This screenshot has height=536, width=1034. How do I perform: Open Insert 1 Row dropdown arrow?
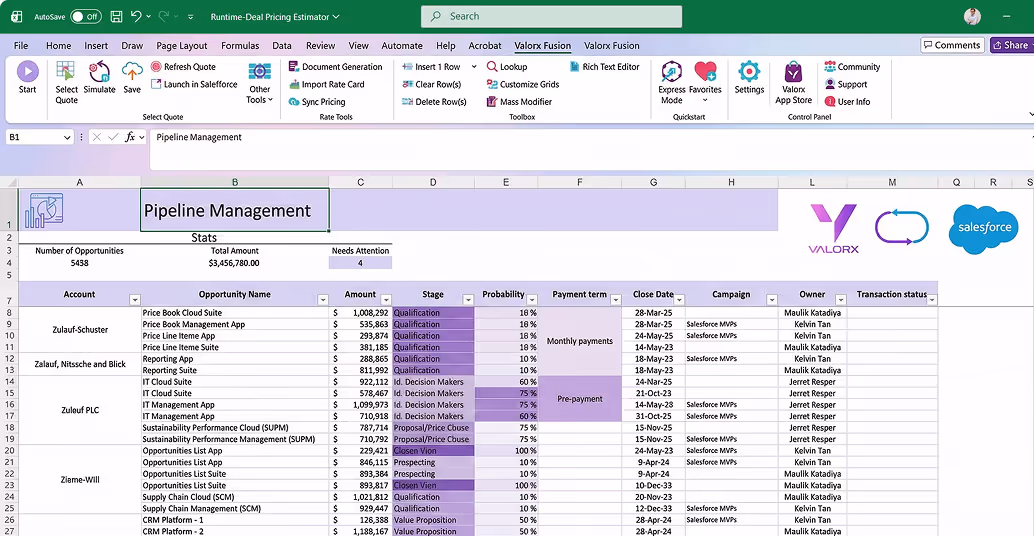click(x=473, y=67)
